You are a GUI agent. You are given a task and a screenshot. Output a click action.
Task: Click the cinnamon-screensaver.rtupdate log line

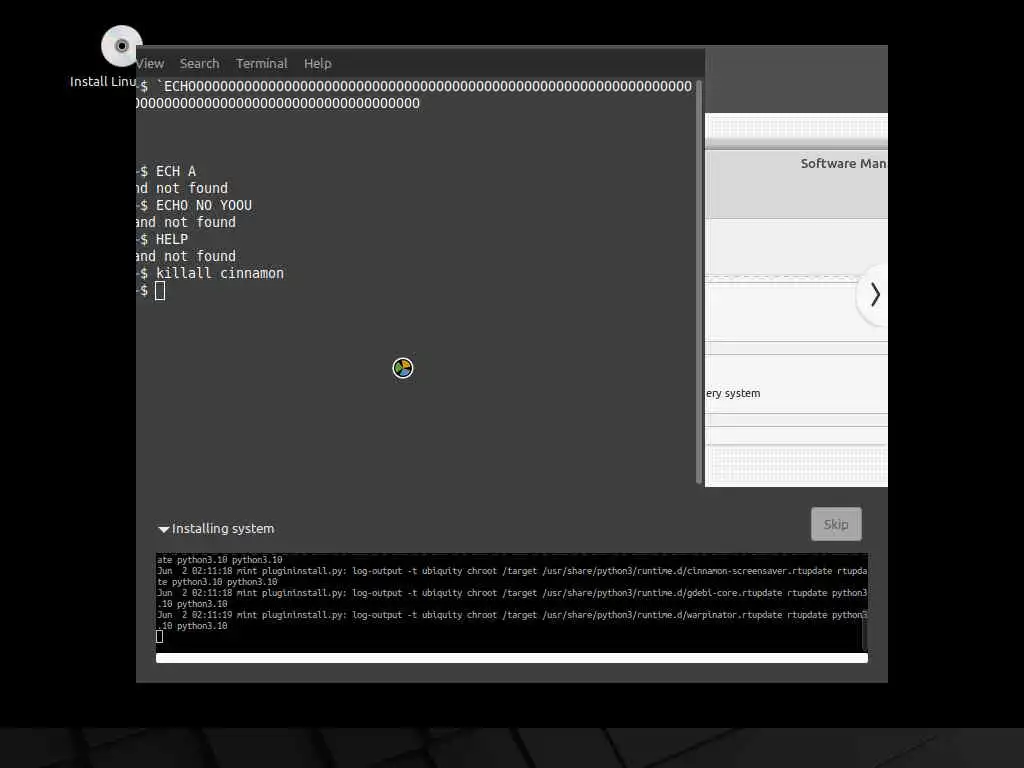pyautogui.click(x=512, y=576)
